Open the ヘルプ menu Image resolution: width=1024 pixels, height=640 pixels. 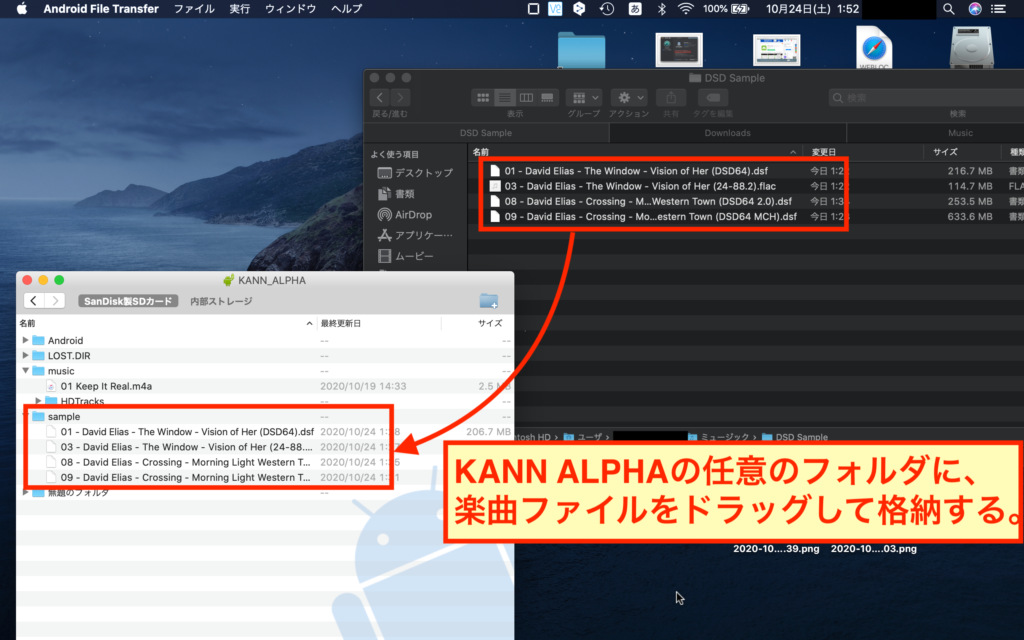click(x=347, y=8)
